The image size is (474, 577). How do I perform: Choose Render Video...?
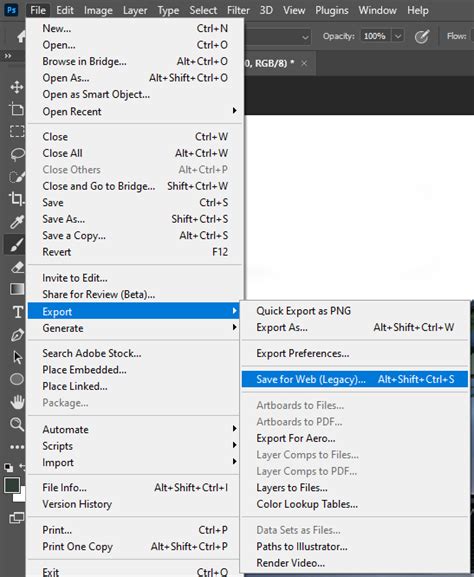[x=355, y=563]
